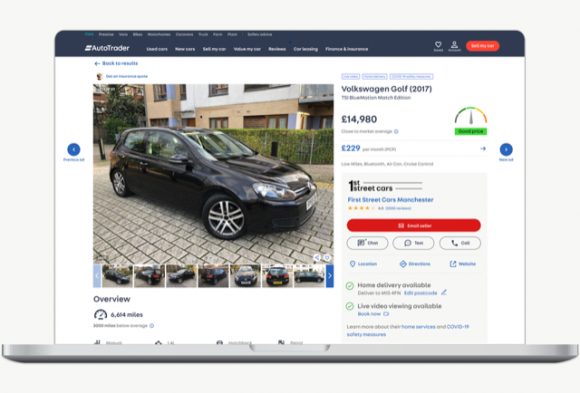Go to the Previous ad arrow
580x393 pixels.
tap(74, 150)
